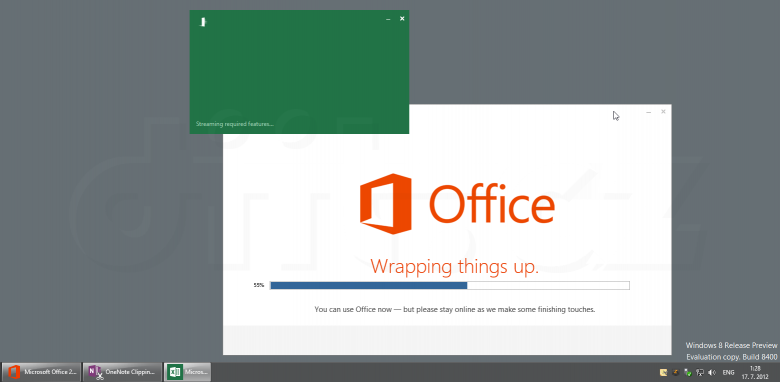Close the green Excel splash window
The width and height of the screenshot is (780, 382).
[402, 19]
